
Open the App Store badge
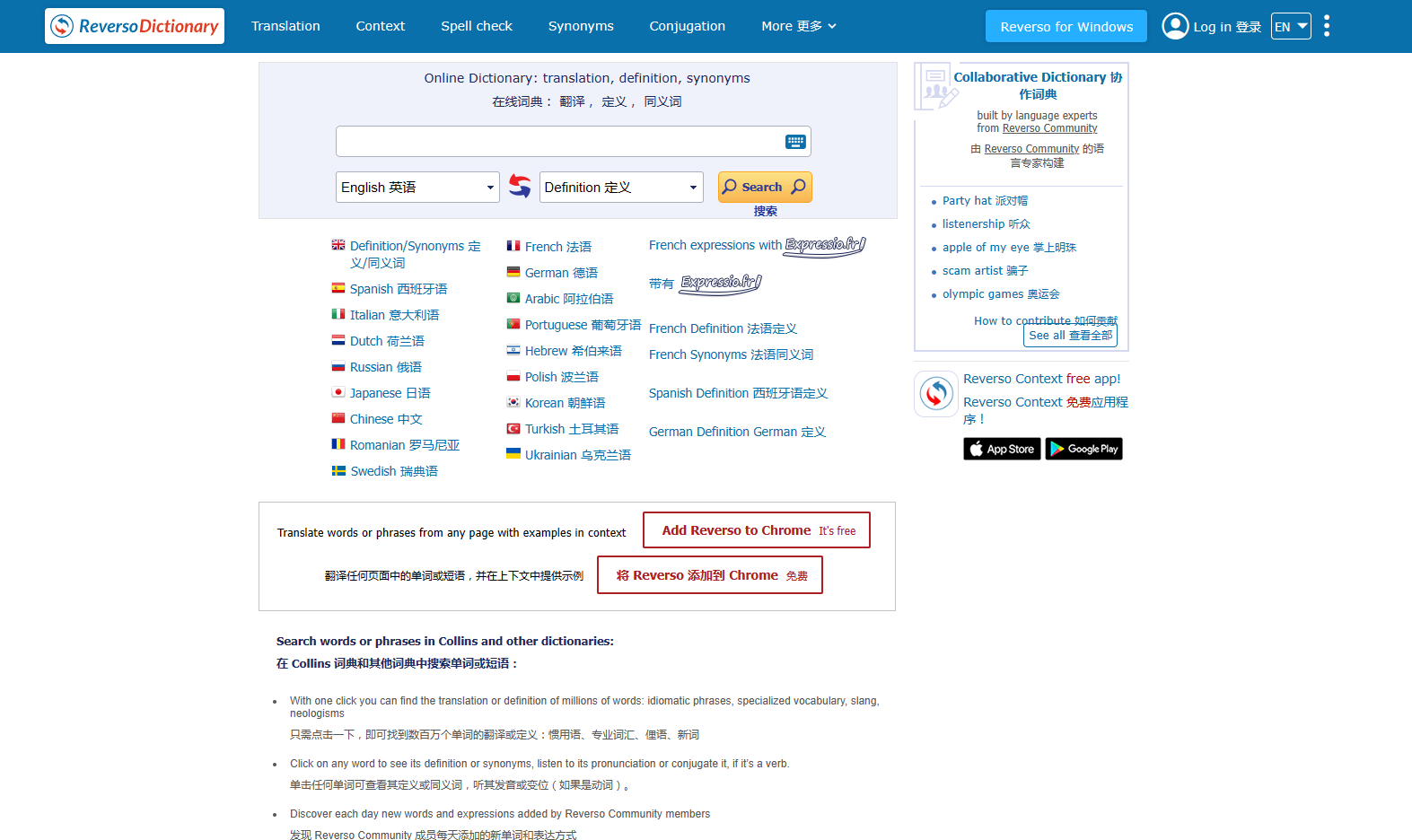click(x=1002, y=449)
